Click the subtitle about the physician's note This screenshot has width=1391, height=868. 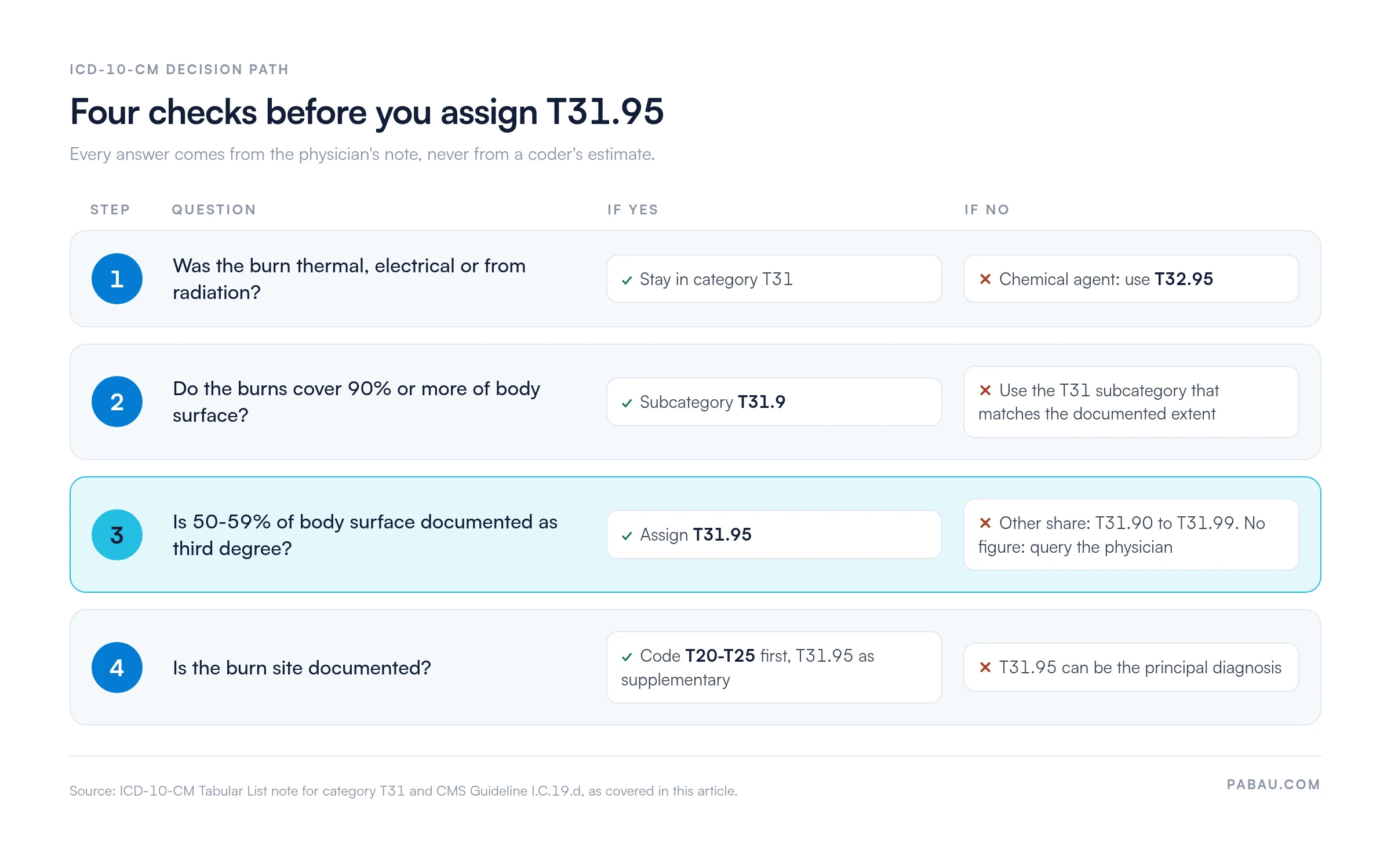click(362, 154)
